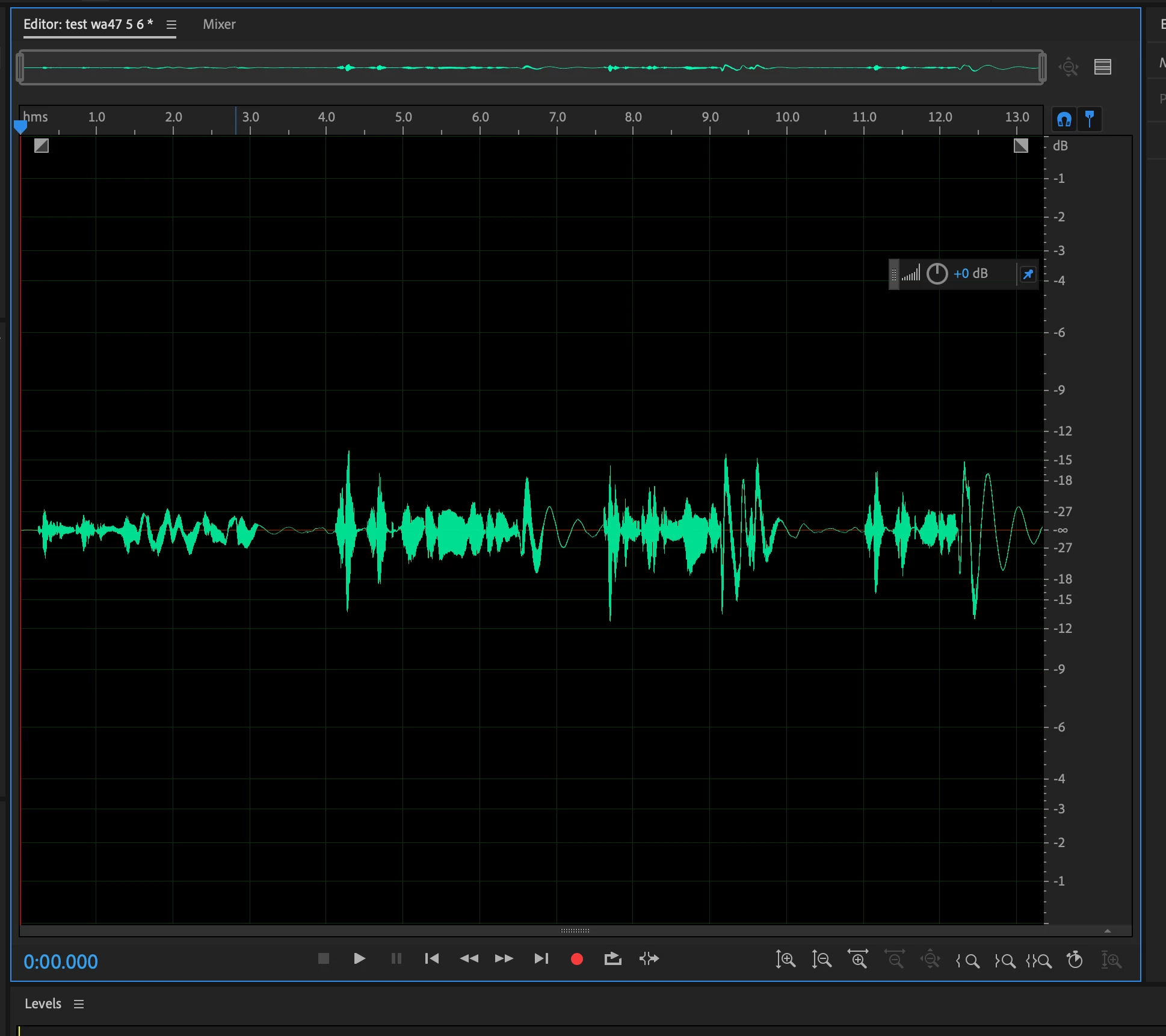Click the Stop playback button
The height and width of the screenshot is (1036, 1166).
coord(323,958)
